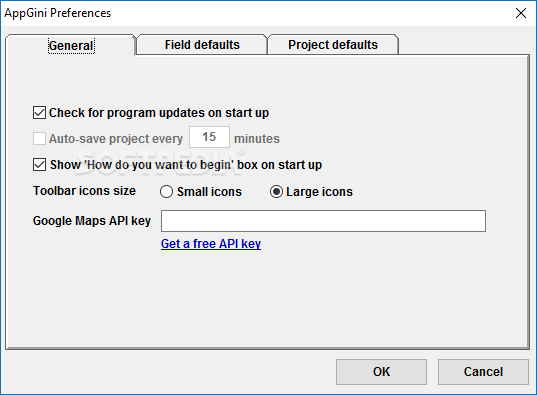Image resolution: width=537 pixels, height=395 pixels.
Task: Follow the 'Get a free API key' link
Action: coord(211,244)
